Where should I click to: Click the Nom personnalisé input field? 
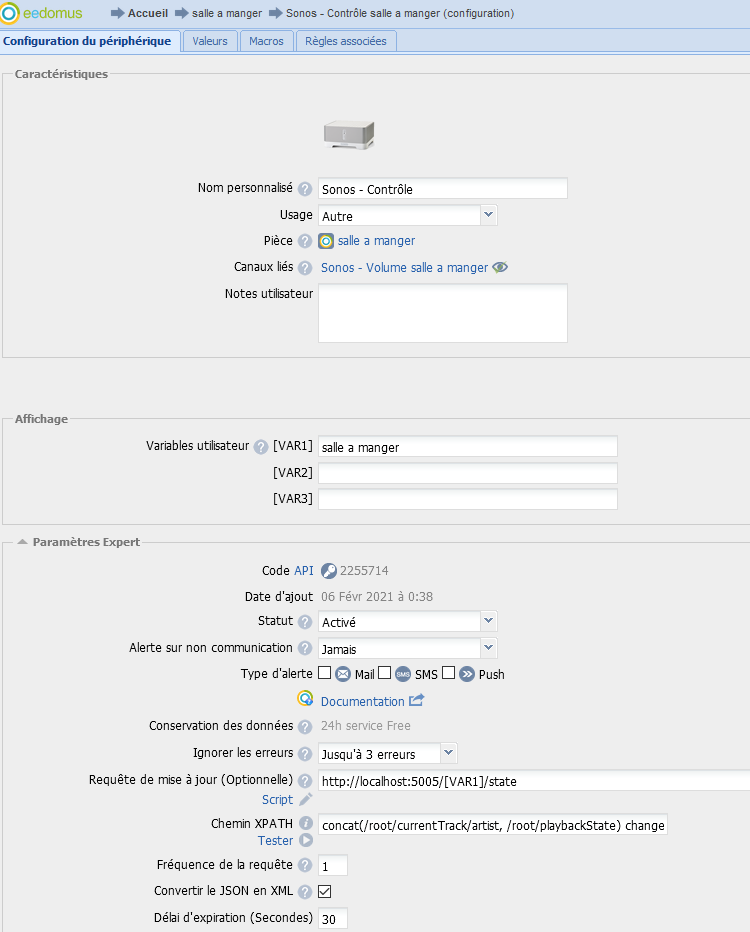coord(443,188)
